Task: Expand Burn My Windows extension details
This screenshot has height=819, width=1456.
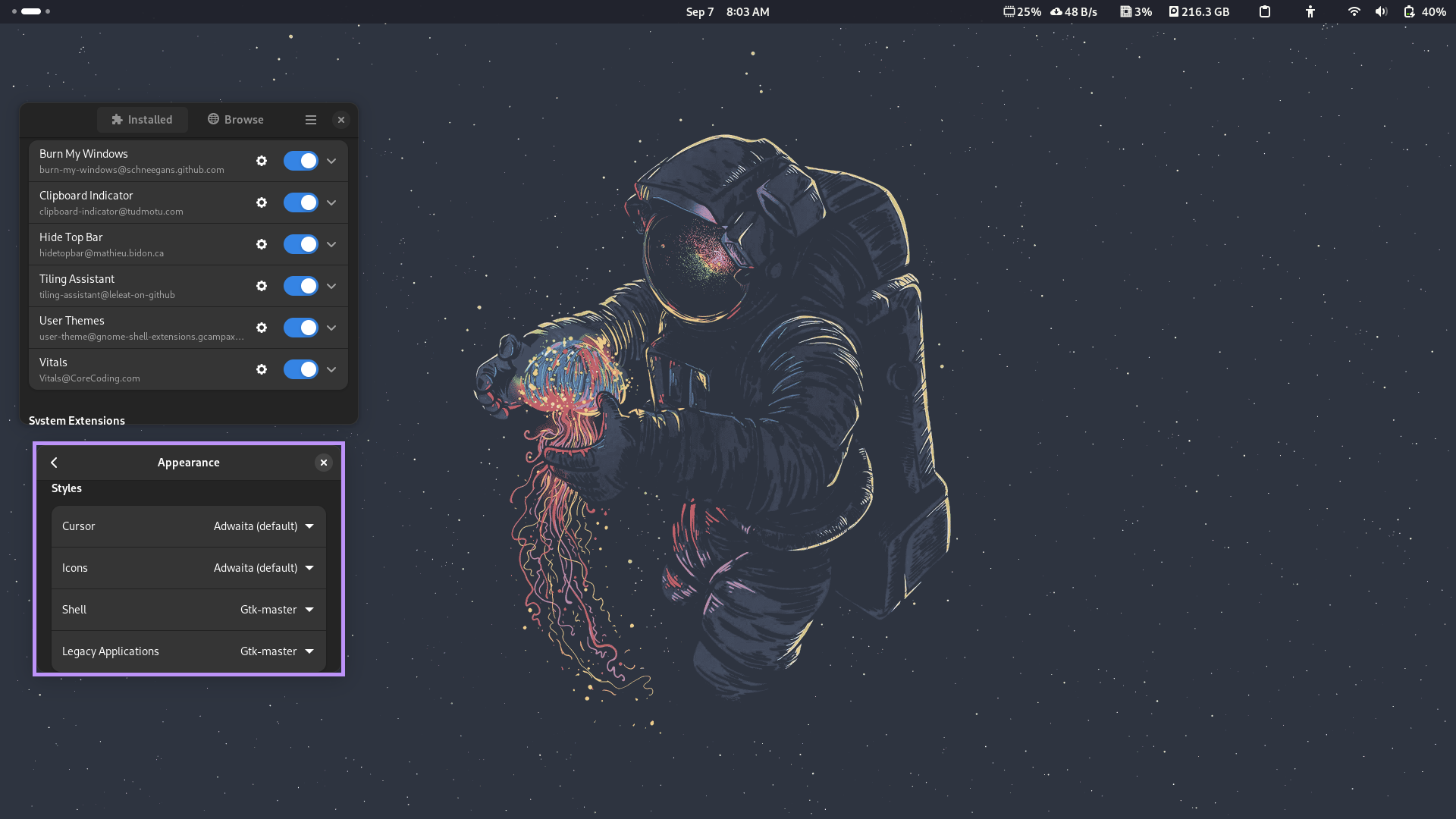Action: coord(331,161)
